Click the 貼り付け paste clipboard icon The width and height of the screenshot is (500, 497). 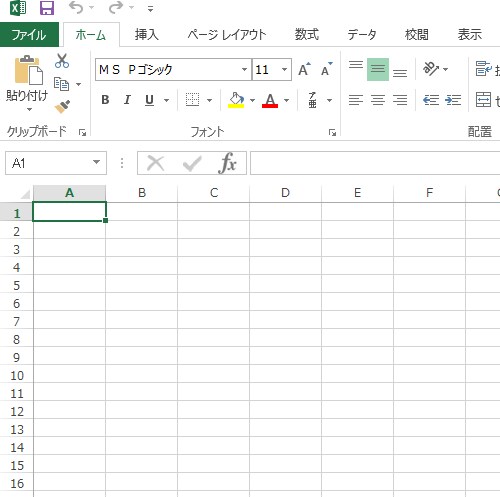pyautogui.click(x=28, y=70)
